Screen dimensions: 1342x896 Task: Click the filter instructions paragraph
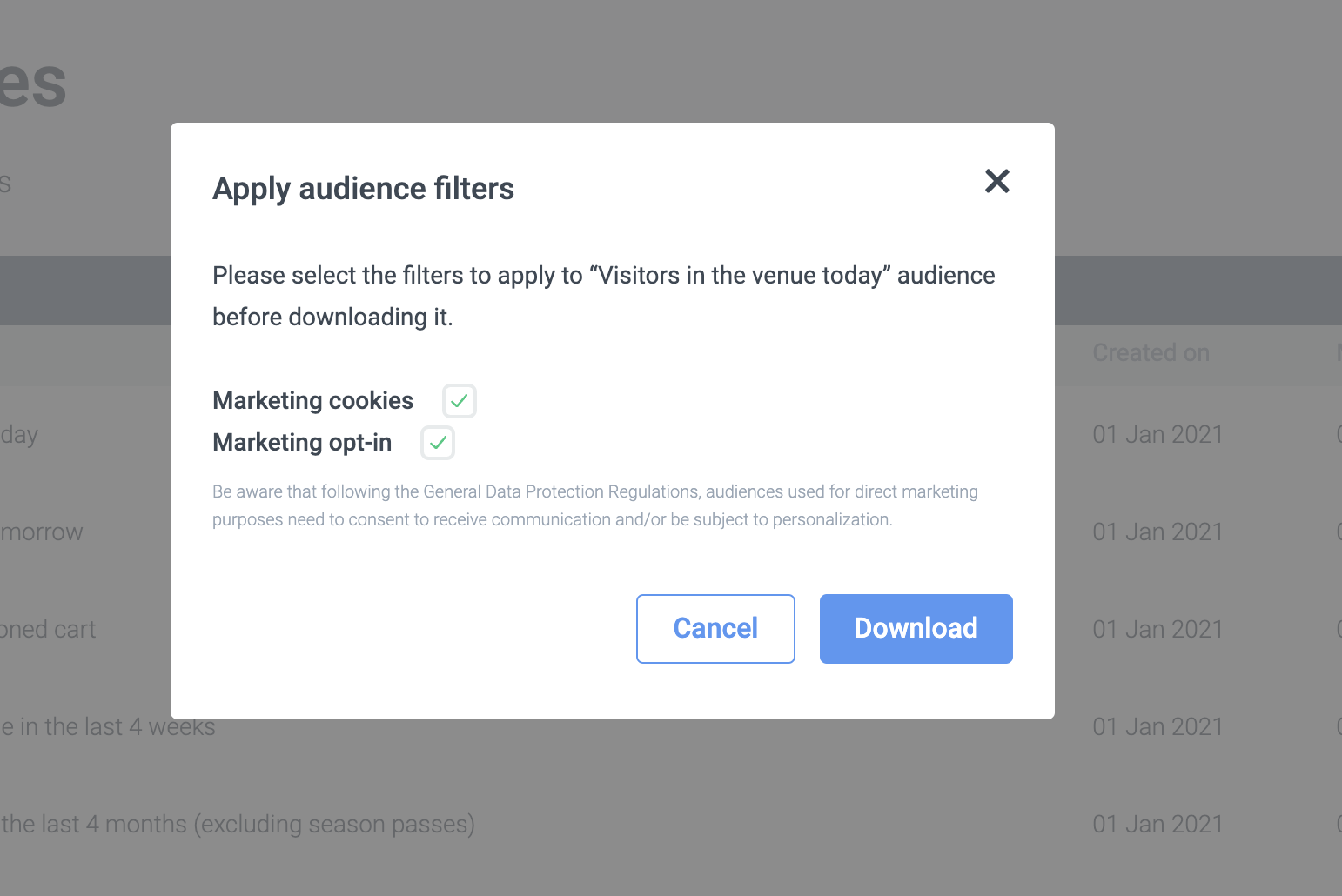[x=603, y=296]
